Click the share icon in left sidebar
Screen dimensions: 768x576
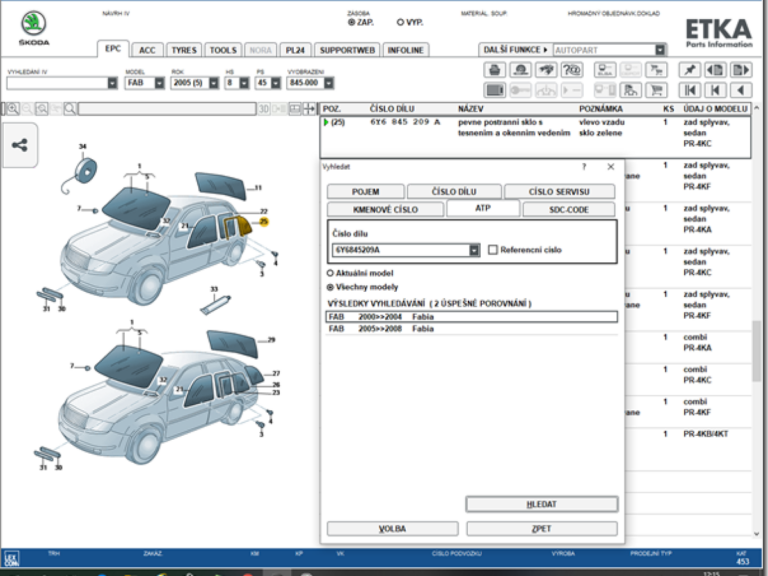pos(19,145)
